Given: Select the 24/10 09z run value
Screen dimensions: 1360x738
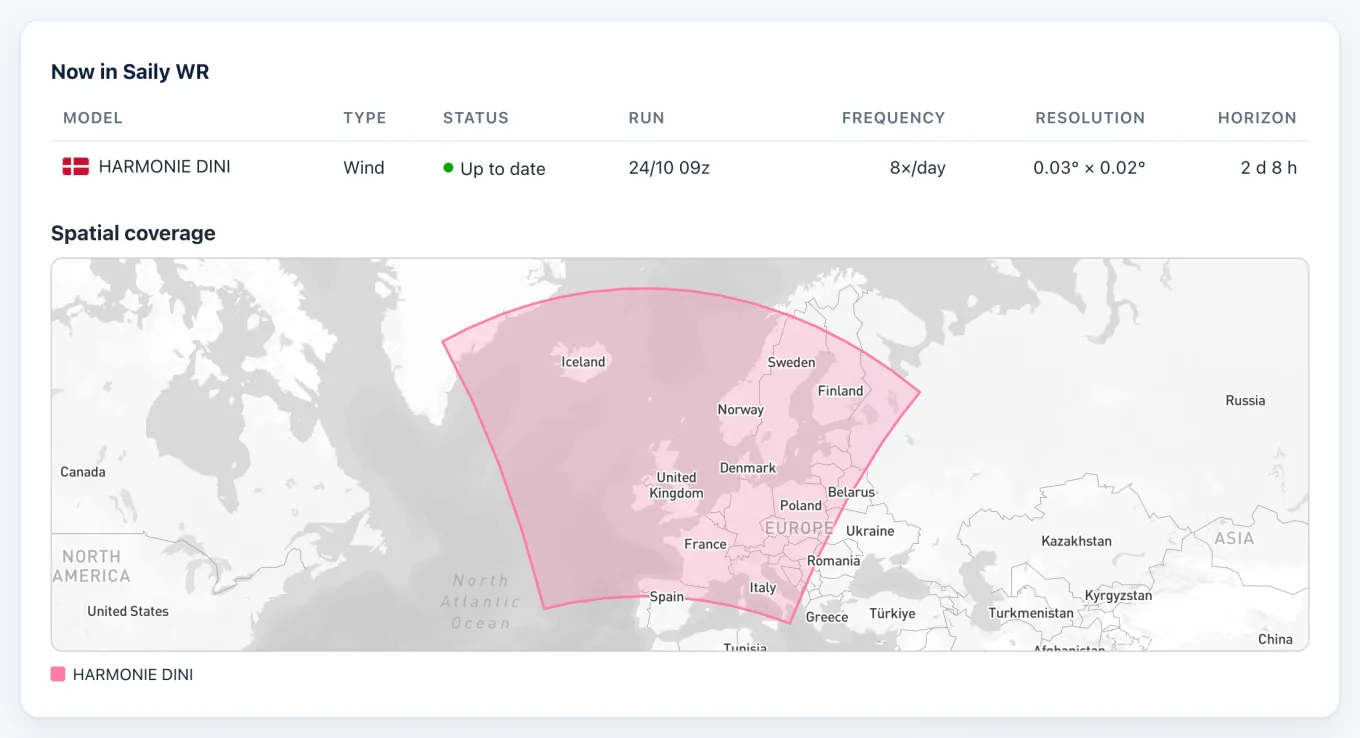Looking at the screenshot, I should (669, 168).
